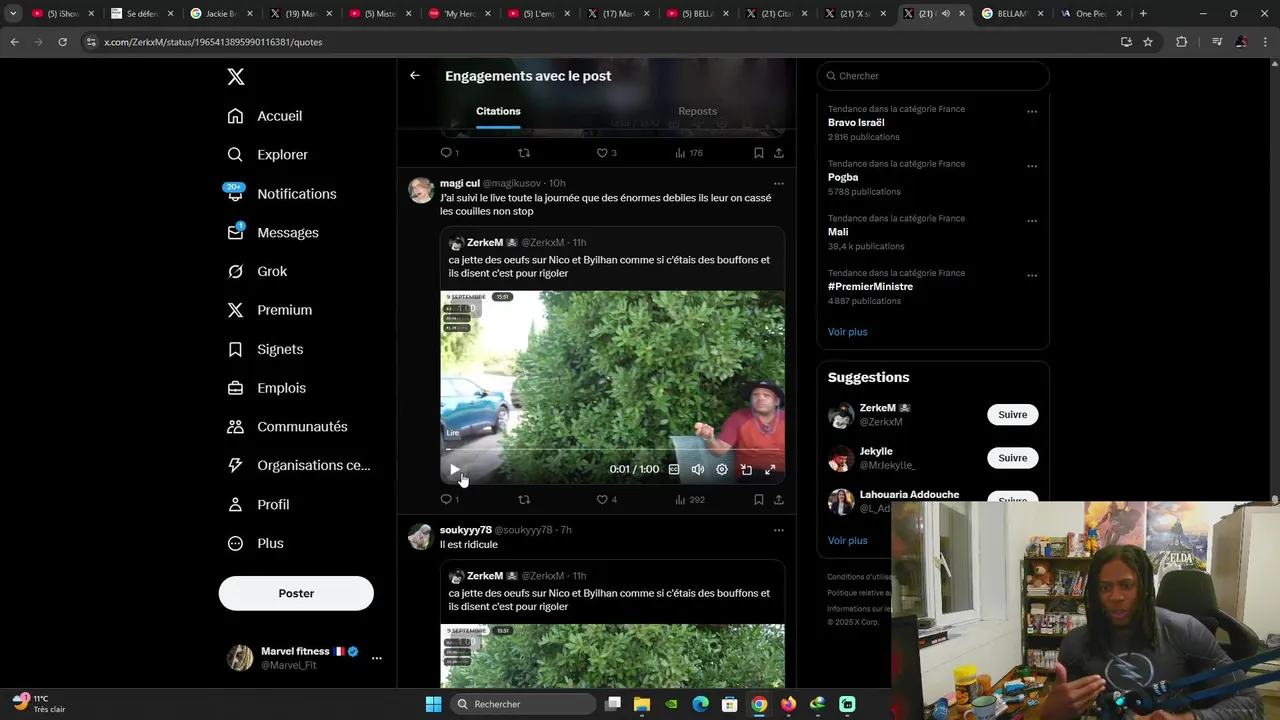1280x720 pixels.
Task: Open more options for Pogba trend
Action: [x=1032, y=166]
